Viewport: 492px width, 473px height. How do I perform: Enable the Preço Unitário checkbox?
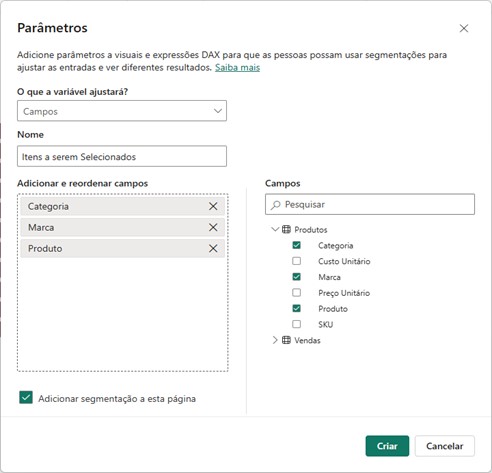tap(296, 293)
